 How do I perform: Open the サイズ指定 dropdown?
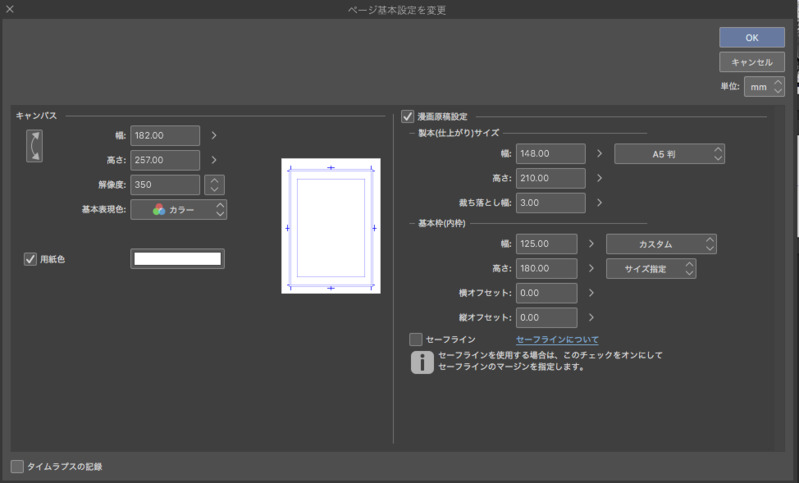coord(651,269)
